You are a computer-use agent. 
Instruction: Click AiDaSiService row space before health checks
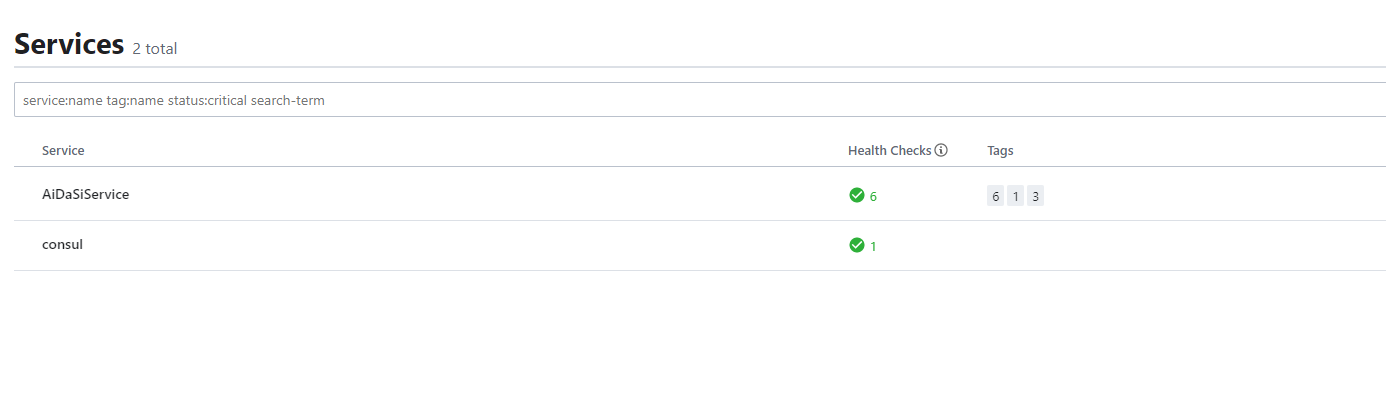(480, 195)
